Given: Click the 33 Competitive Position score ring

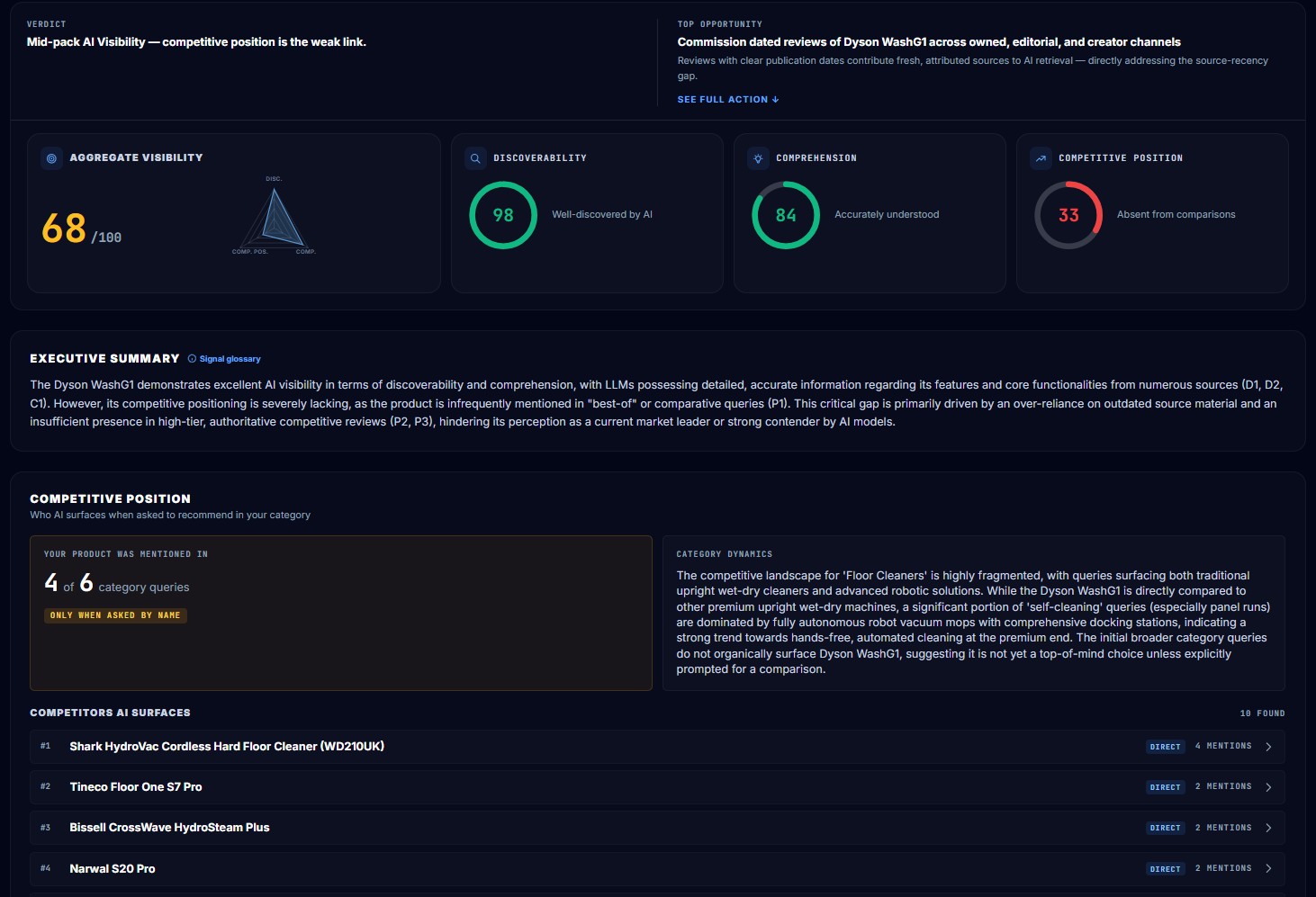Looking at the screenshot, I should pyautogui.click(x=1068, y=215).
